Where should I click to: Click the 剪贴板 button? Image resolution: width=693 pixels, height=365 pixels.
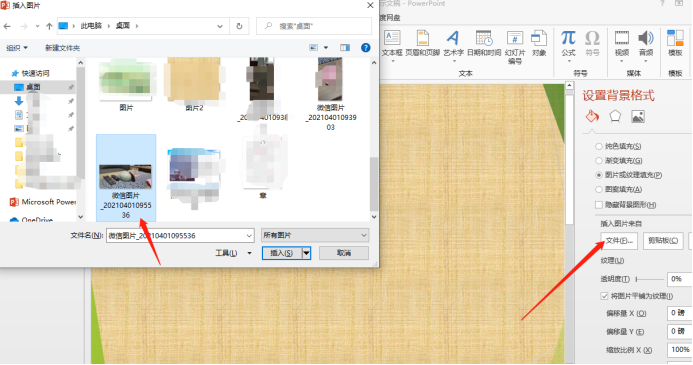(663, 241)
